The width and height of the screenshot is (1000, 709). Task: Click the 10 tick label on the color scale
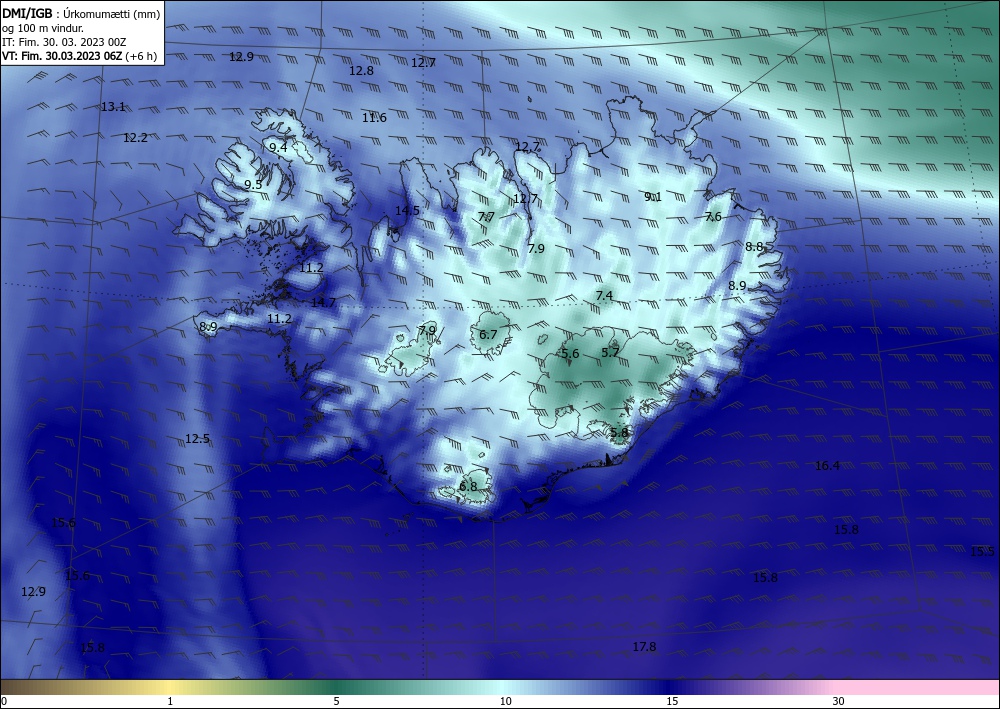(x=506, y=702)
